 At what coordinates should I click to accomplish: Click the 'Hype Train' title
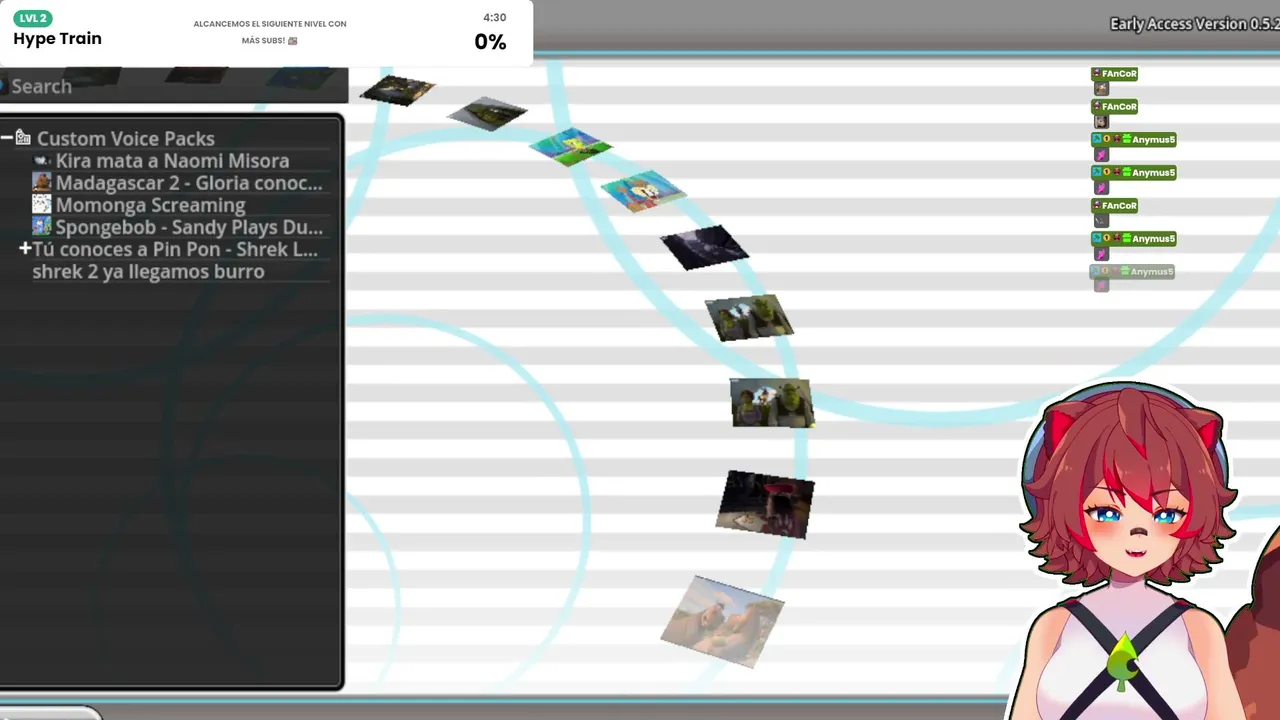57,39
